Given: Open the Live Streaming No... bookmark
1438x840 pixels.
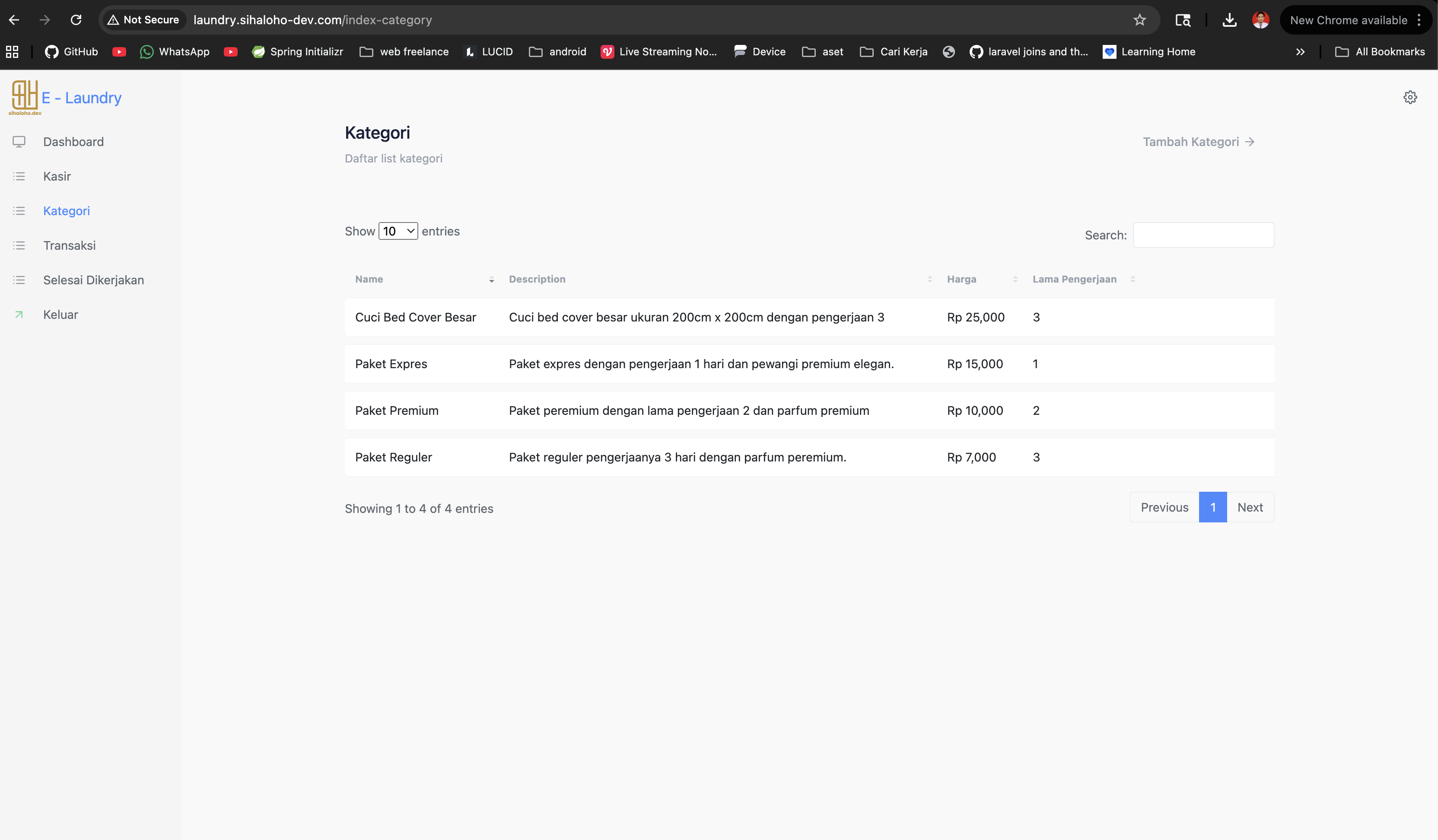Looking at the screenshot, I should [x=659, y=52].
